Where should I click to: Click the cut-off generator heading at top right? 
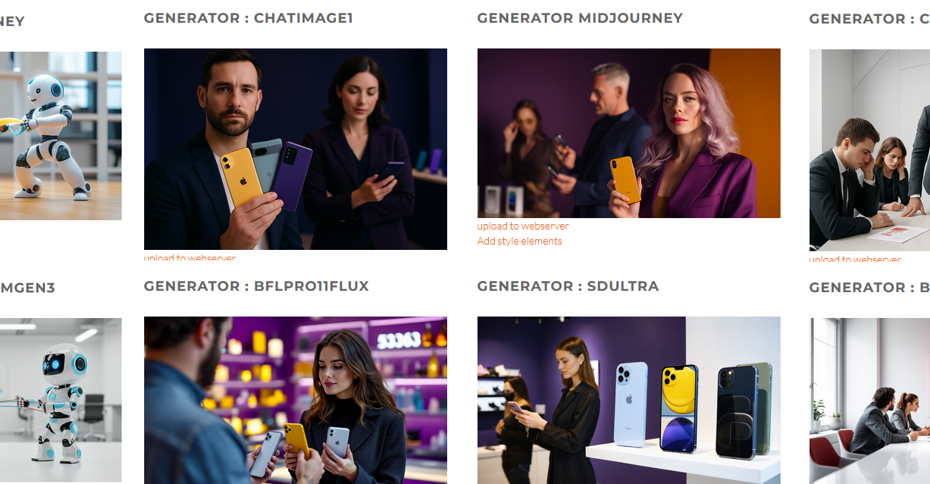(x=870, y=19)
